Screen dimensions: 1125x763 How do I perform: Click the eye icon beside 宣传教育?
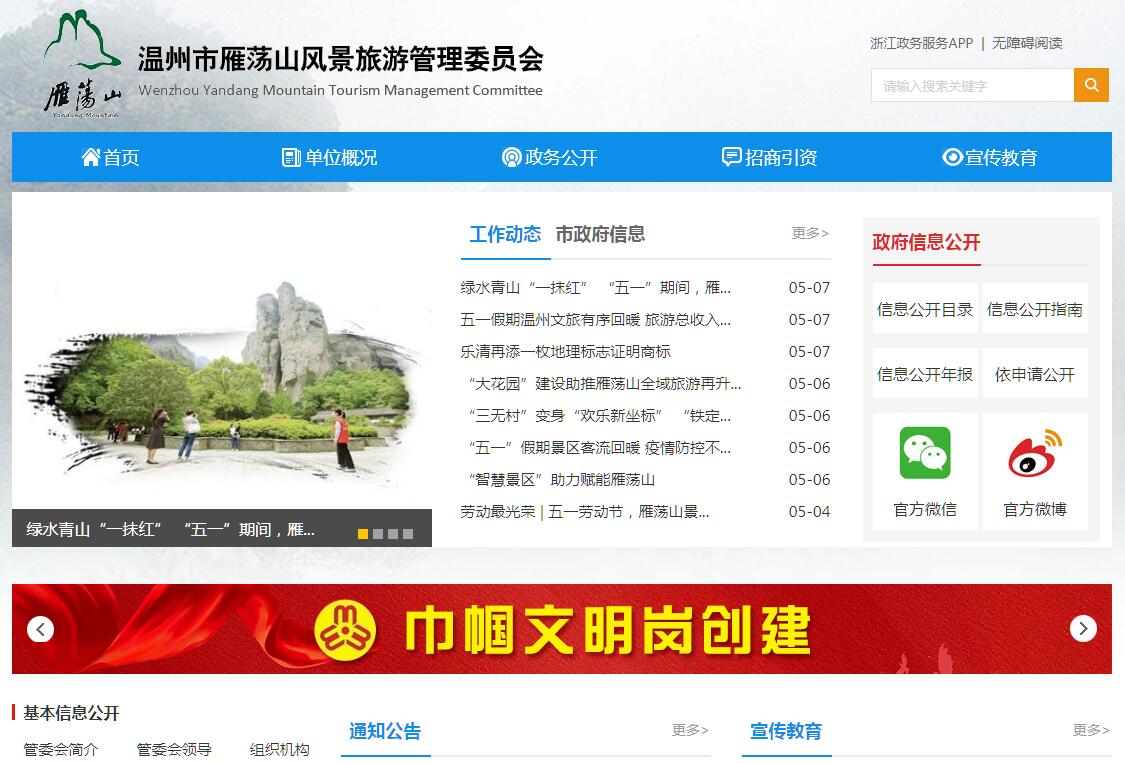tap(952, 157)
